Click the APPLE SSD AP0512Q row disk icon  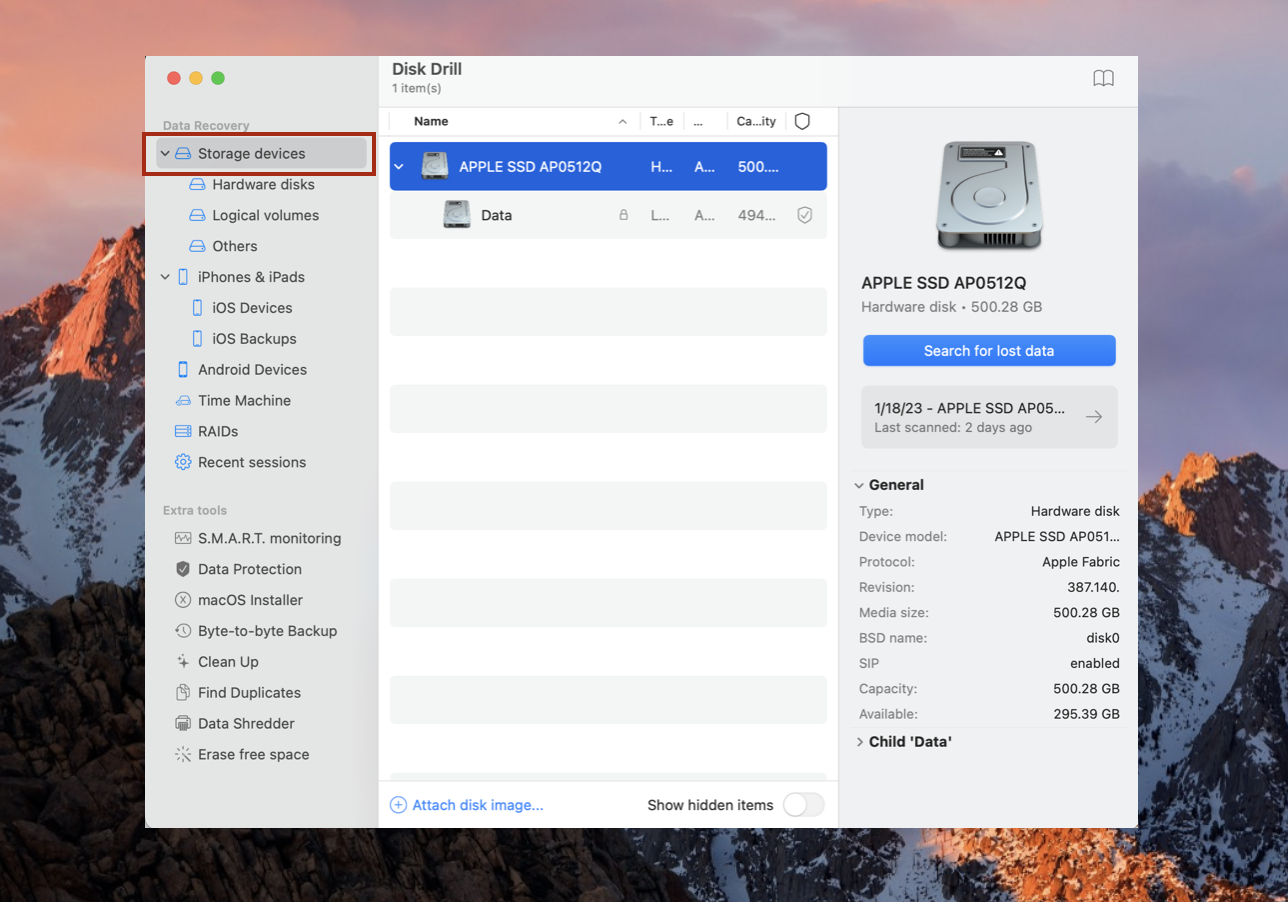point(435,166)
